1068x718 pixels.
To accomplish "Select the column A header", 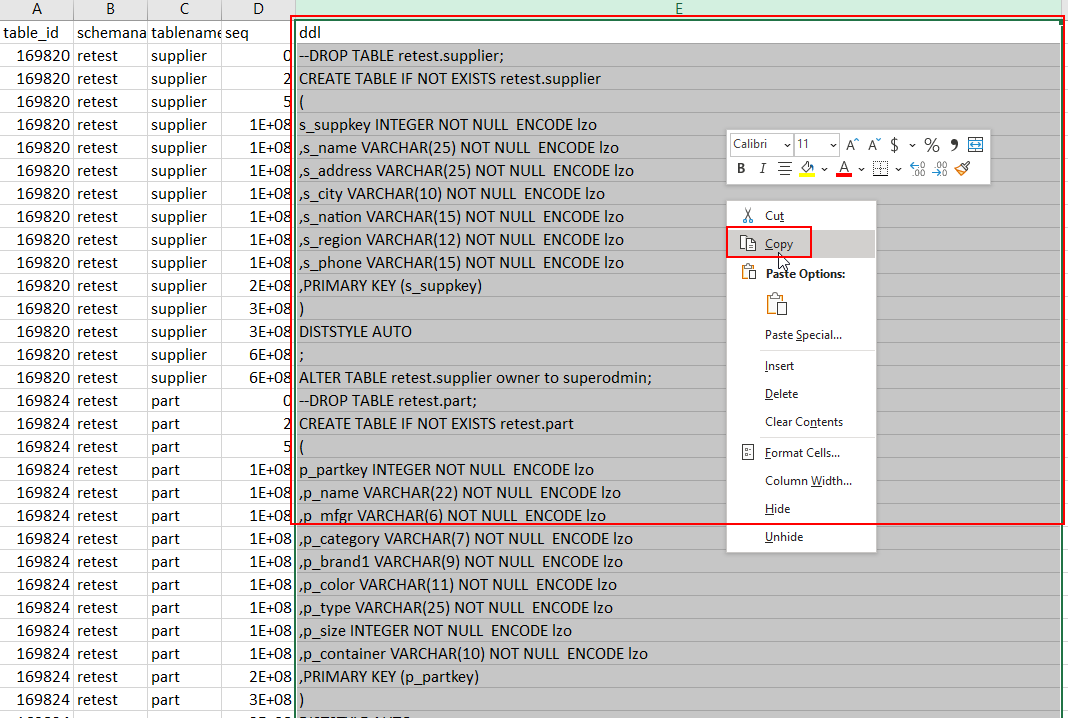I will (x=37, y=9).
